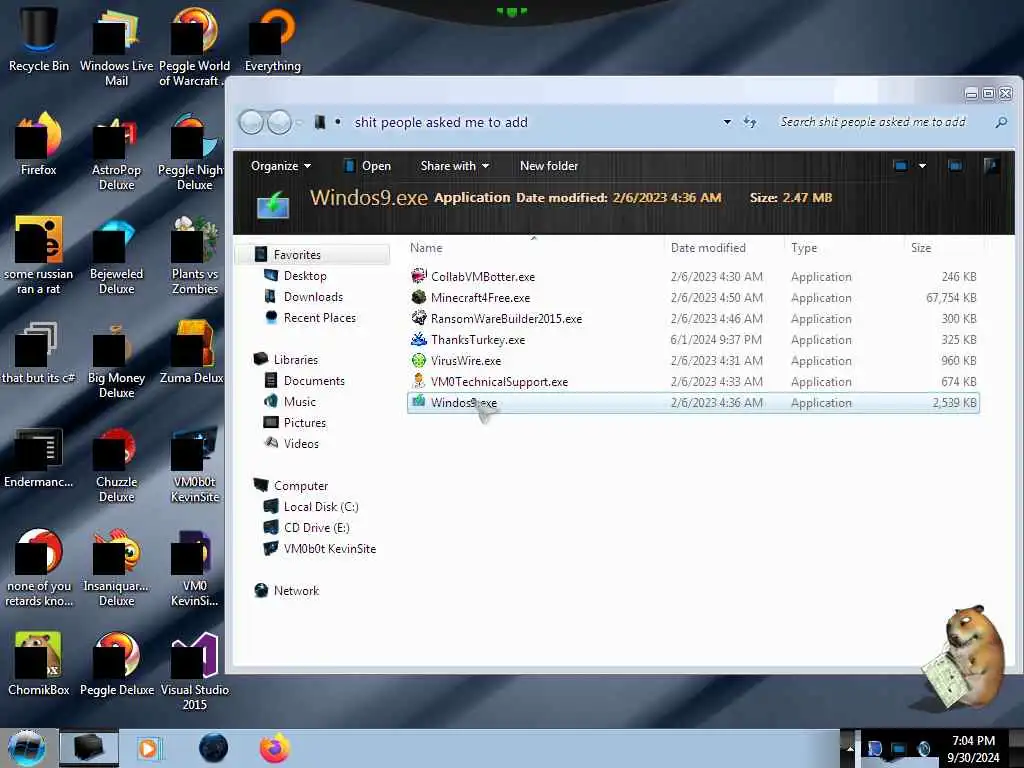This screenshot has width=1024, height=768.
Task: Select the CollabVMBotter.exe file icon
Action: click(x=419, y=276)
